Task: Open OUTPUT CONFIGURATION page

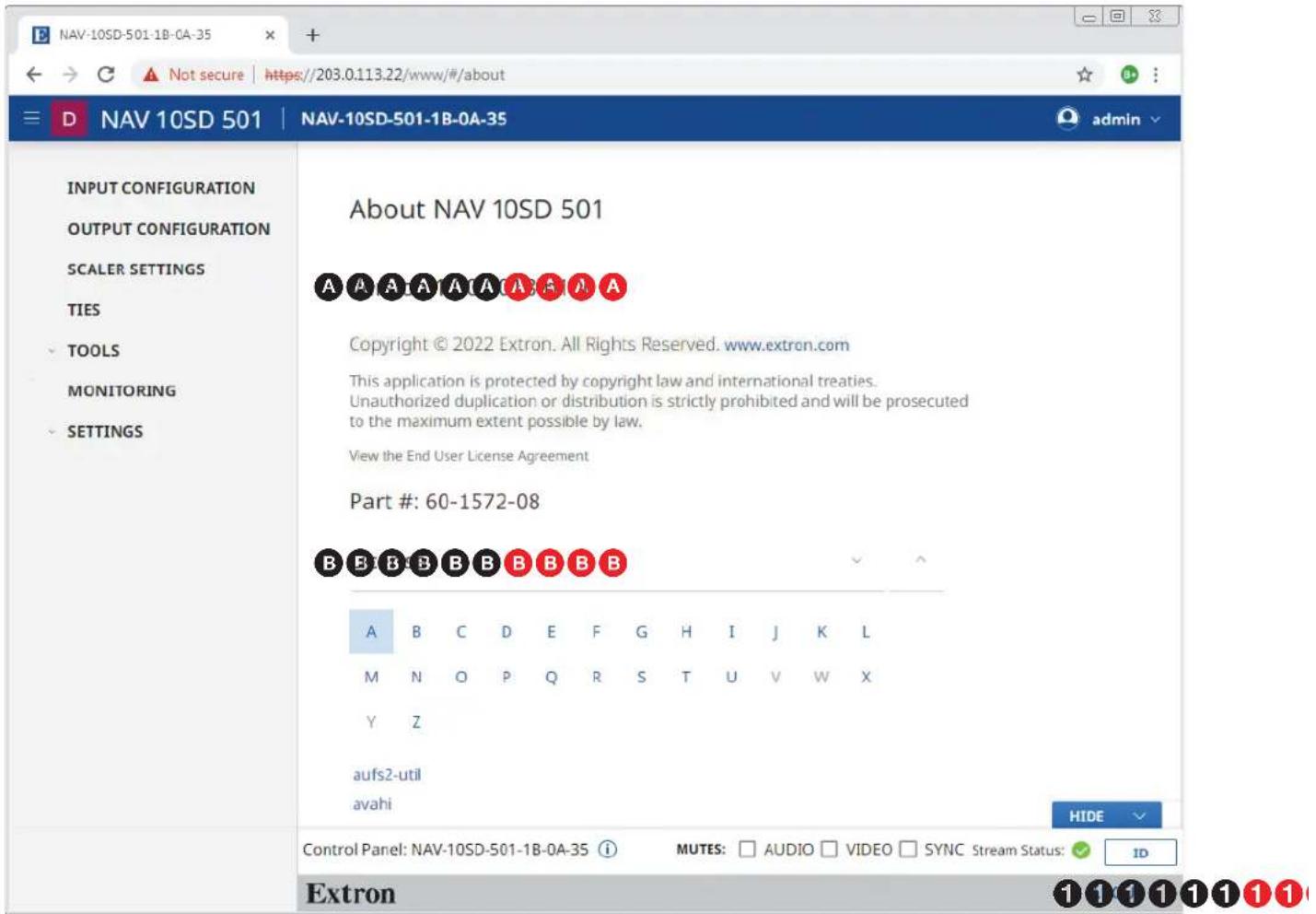Action: [x=169, y=228]
